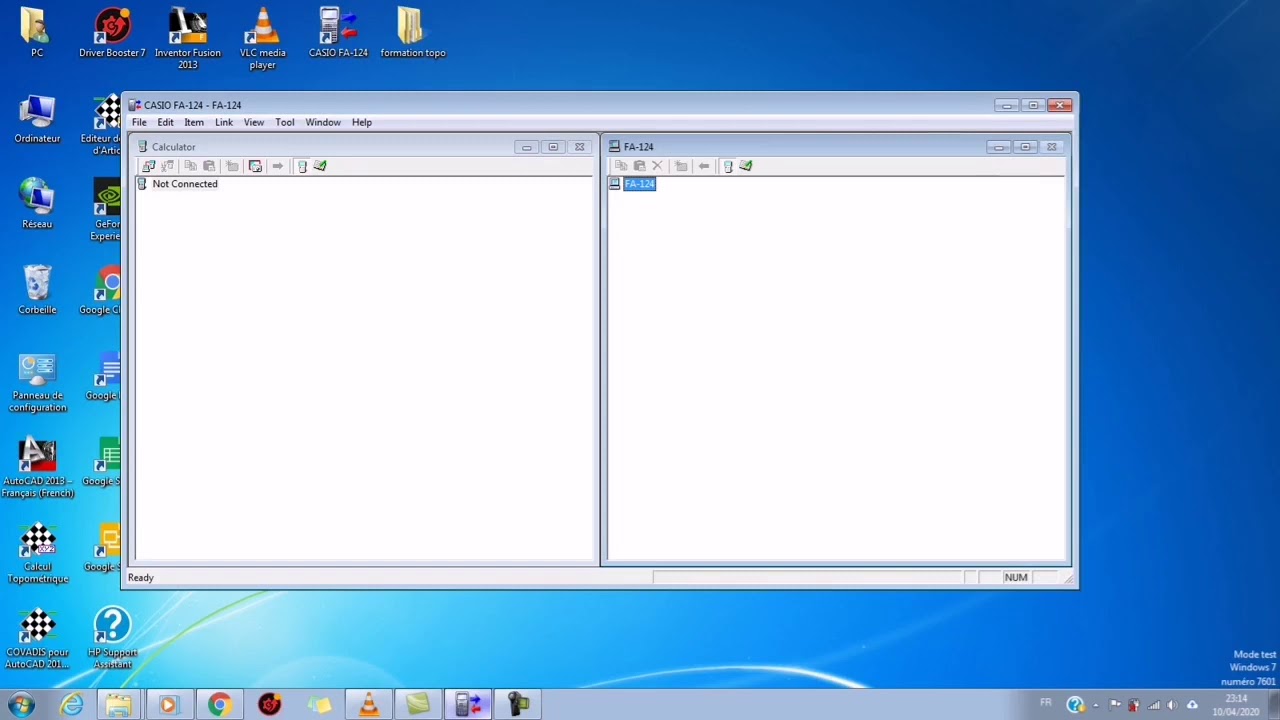This screenshot has width=1280, height=720.
Task: Select the Corbeille recycle bin icon
Action: (x=37, y=290)
